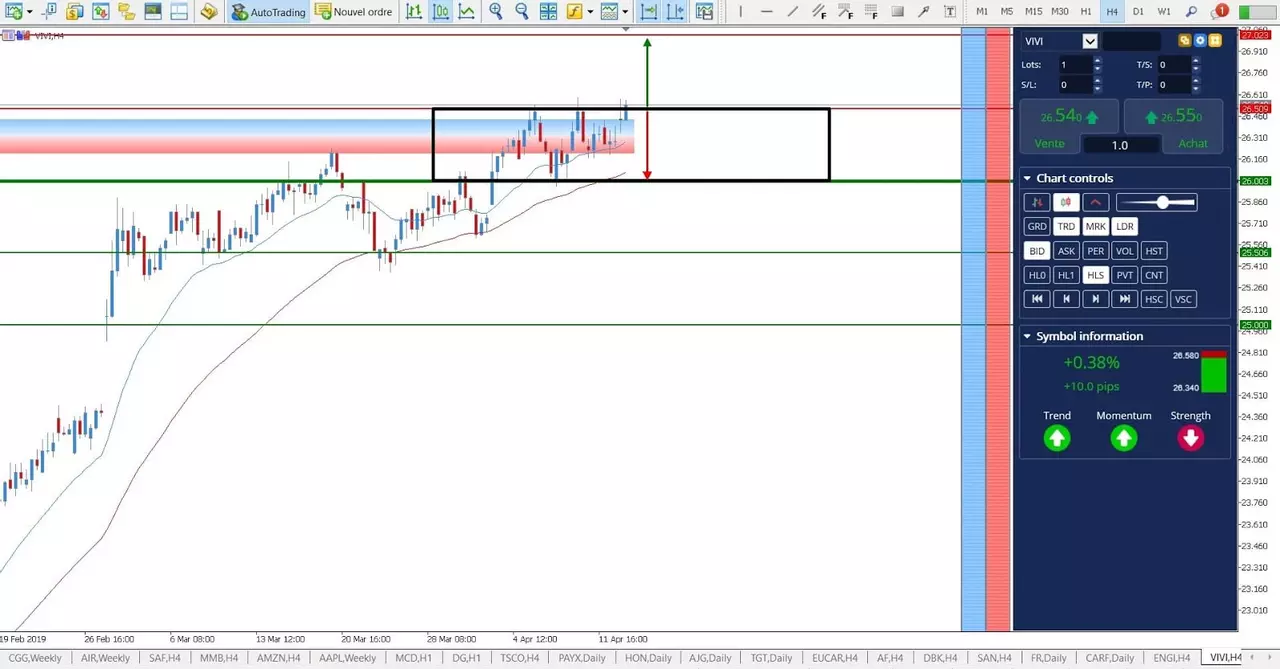Image resolution: width=1280 pixels, height=669 pixels.
Task: Open the indicators list icon
Action: pos(574,12)
